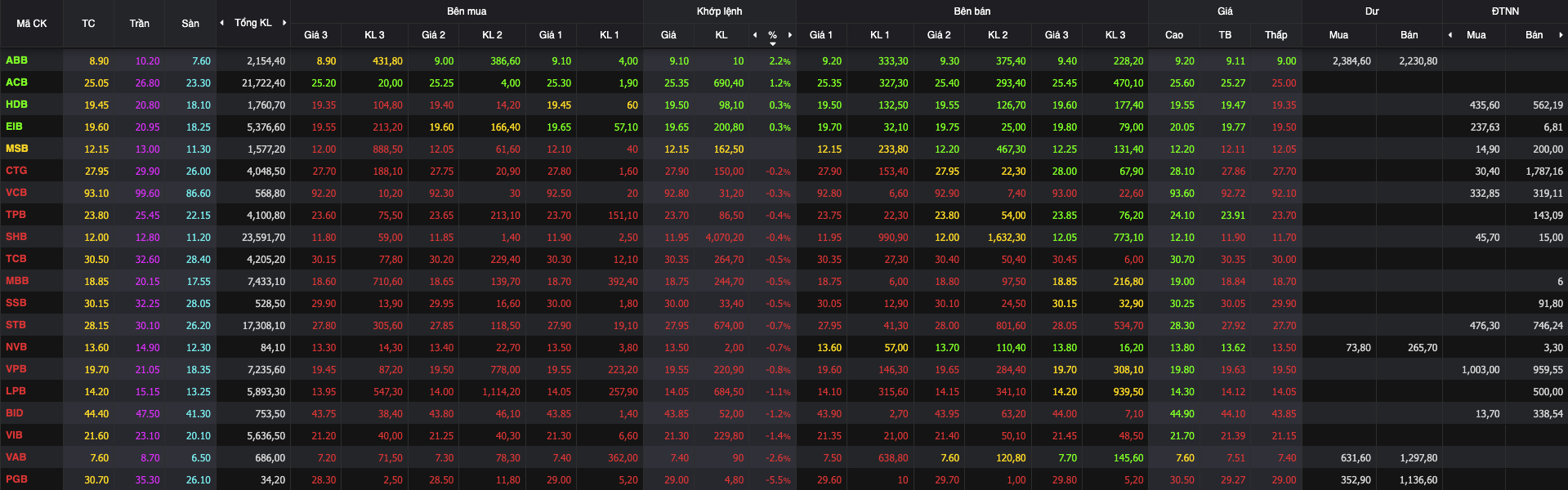Viewport: 1568px width, 490px height.
Task: Click SHB total volume 23,591,70
Action: [x=264, y=238]
